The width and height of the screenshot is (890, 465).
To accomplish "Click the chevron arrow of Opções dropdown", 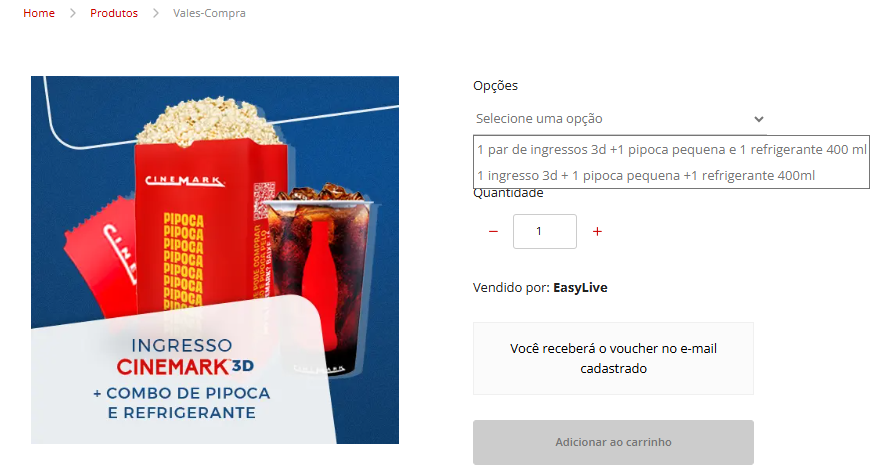I will [x=759, y=119].
